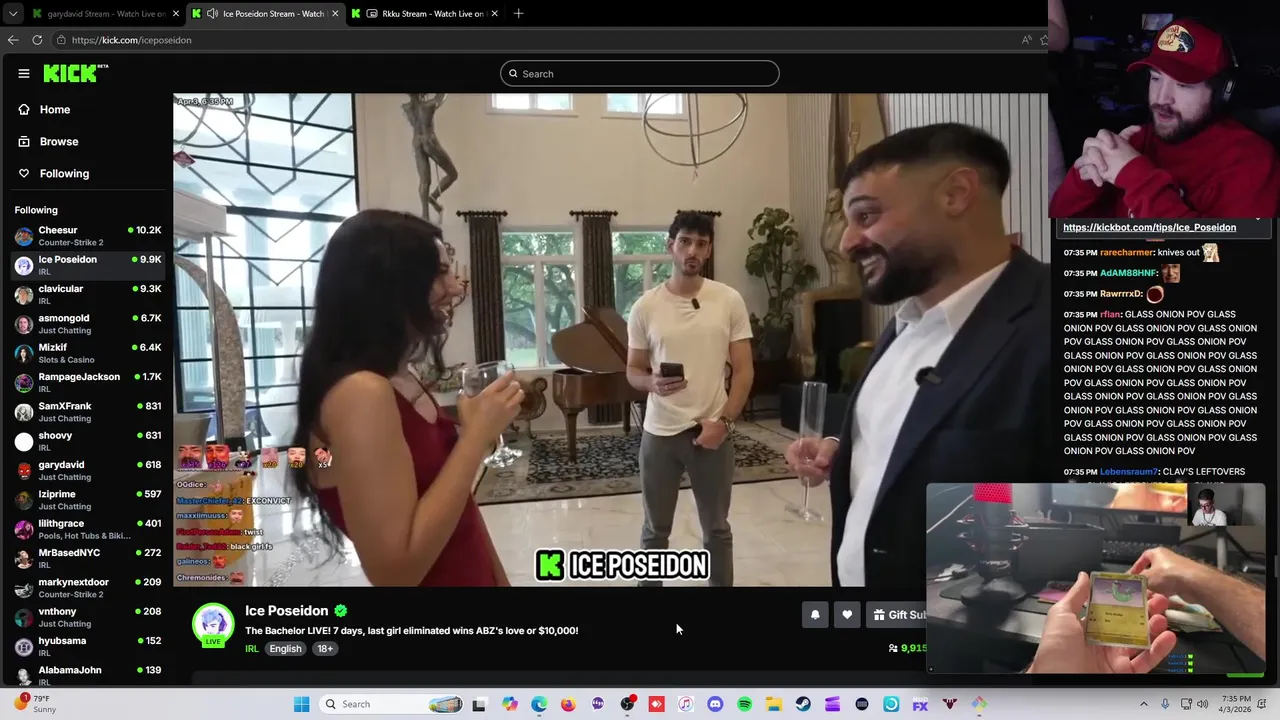Click the English language tag
The height and width of the screenshot is (720, 1280).
[x=285, y=649]
